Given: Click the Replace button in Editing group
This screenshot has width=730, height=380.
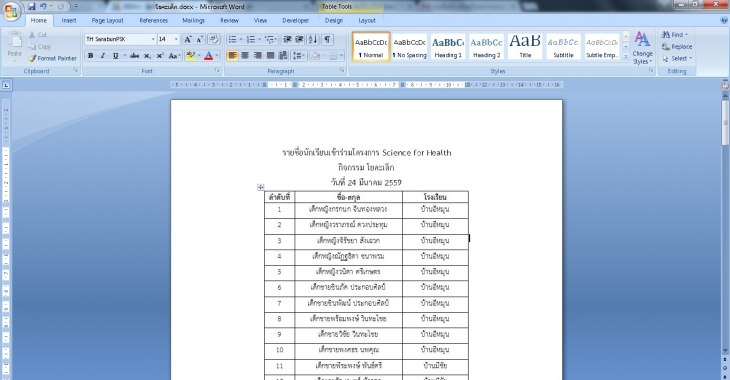Looking at the screenshot, I should 677,47.
